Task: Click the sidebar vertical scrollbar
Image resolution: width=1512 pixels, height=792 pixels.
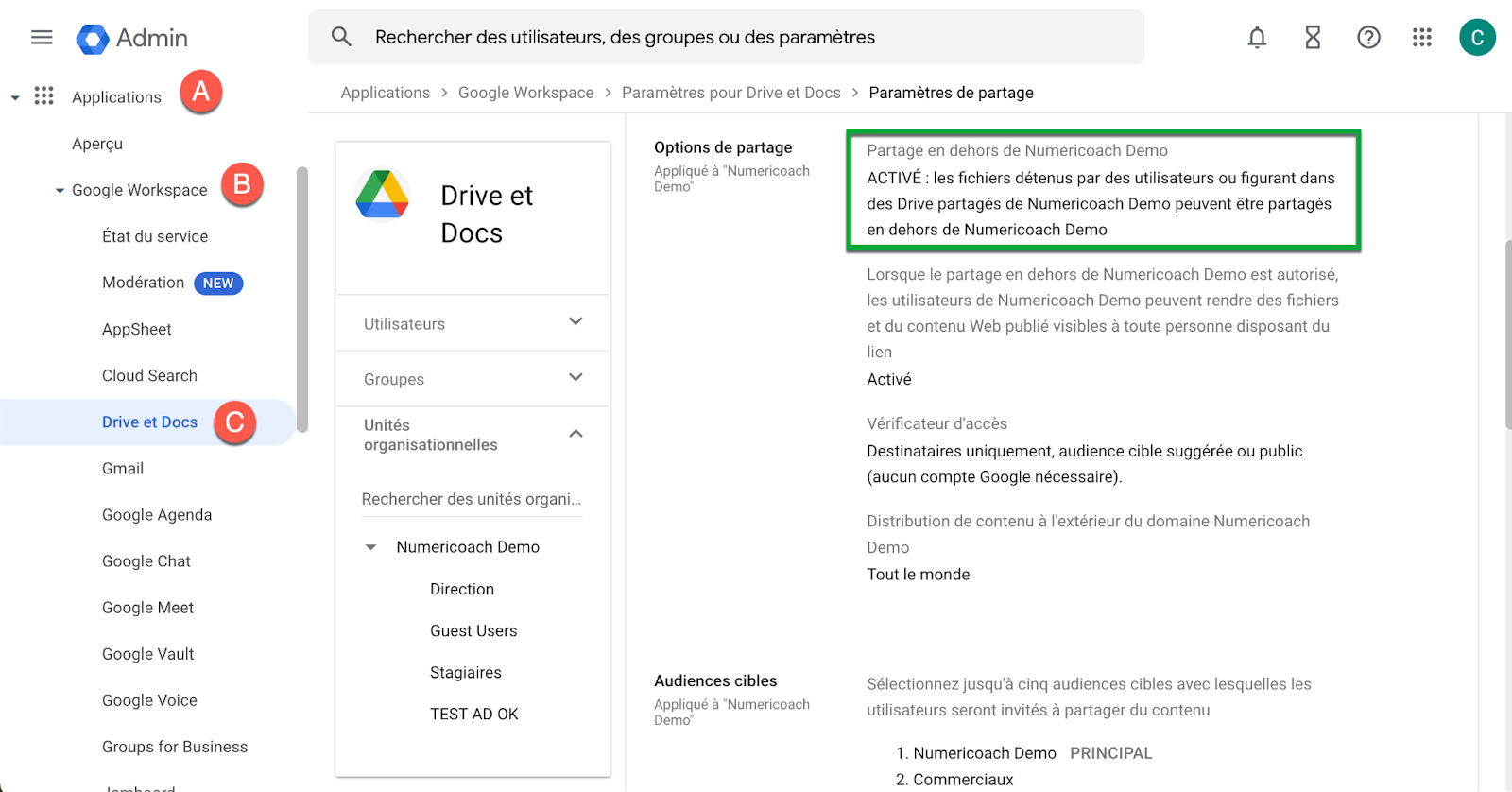Action: (x=302, y=299)
